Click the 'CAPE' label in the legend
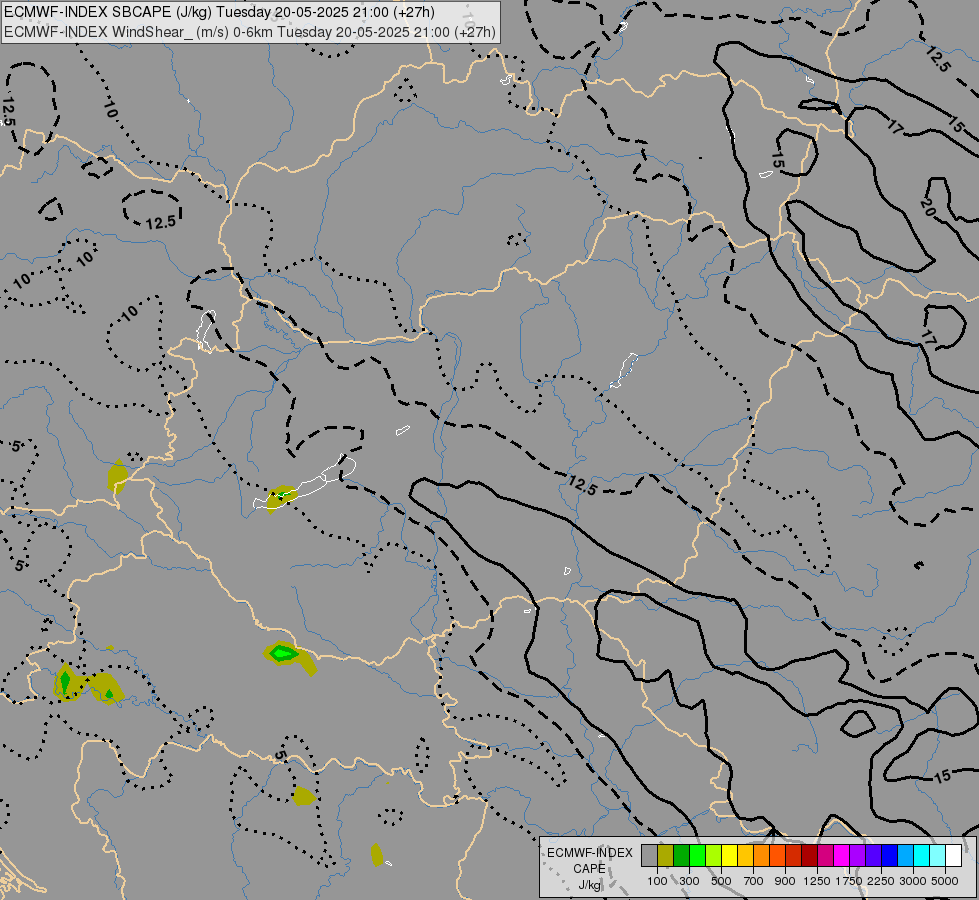The height and width of the screenshot is (900, 979). 589,869
